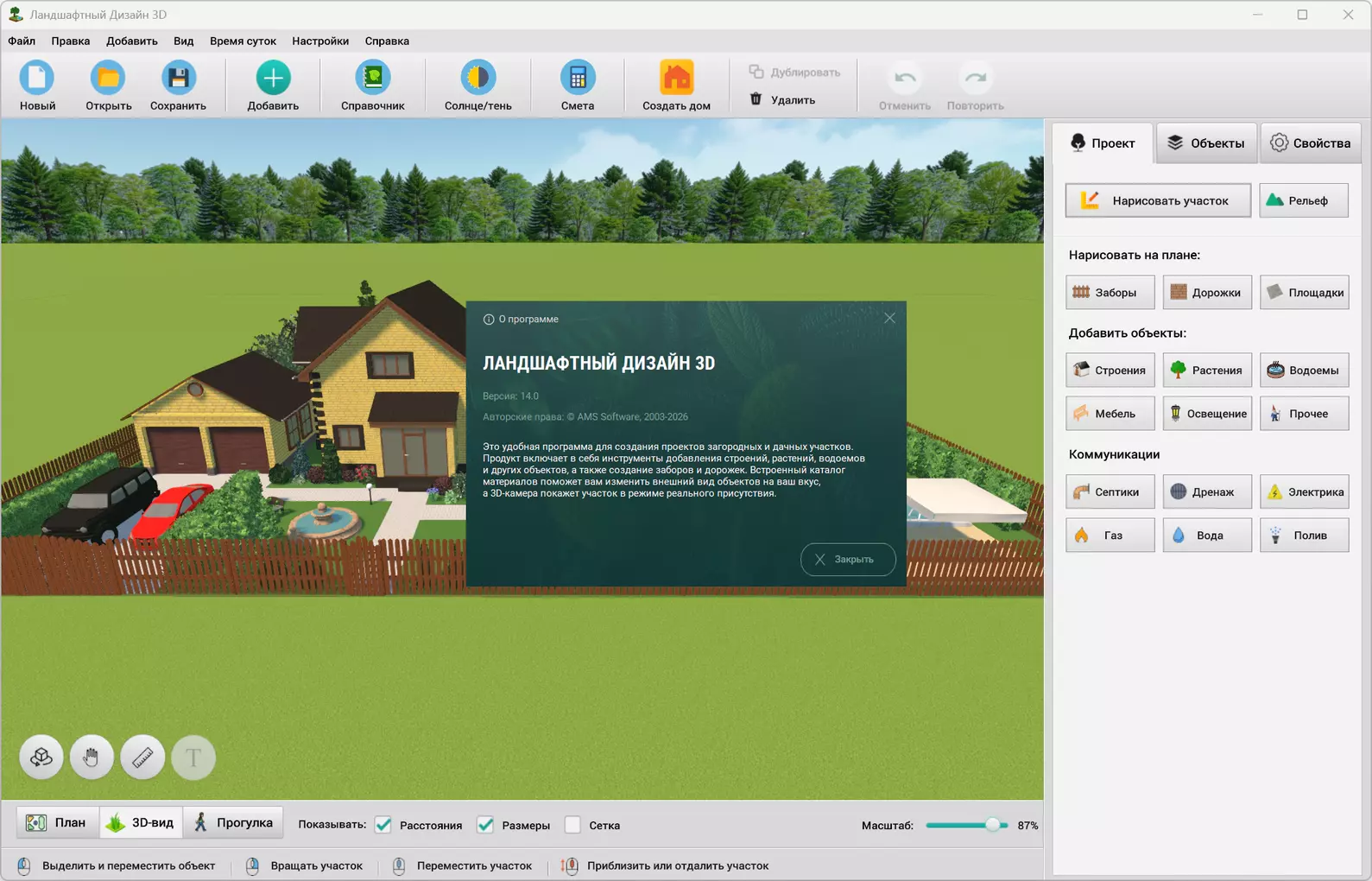Click the Save (Сохранить) floppy disk icon

pyautogui.click(x=178, y=78)
